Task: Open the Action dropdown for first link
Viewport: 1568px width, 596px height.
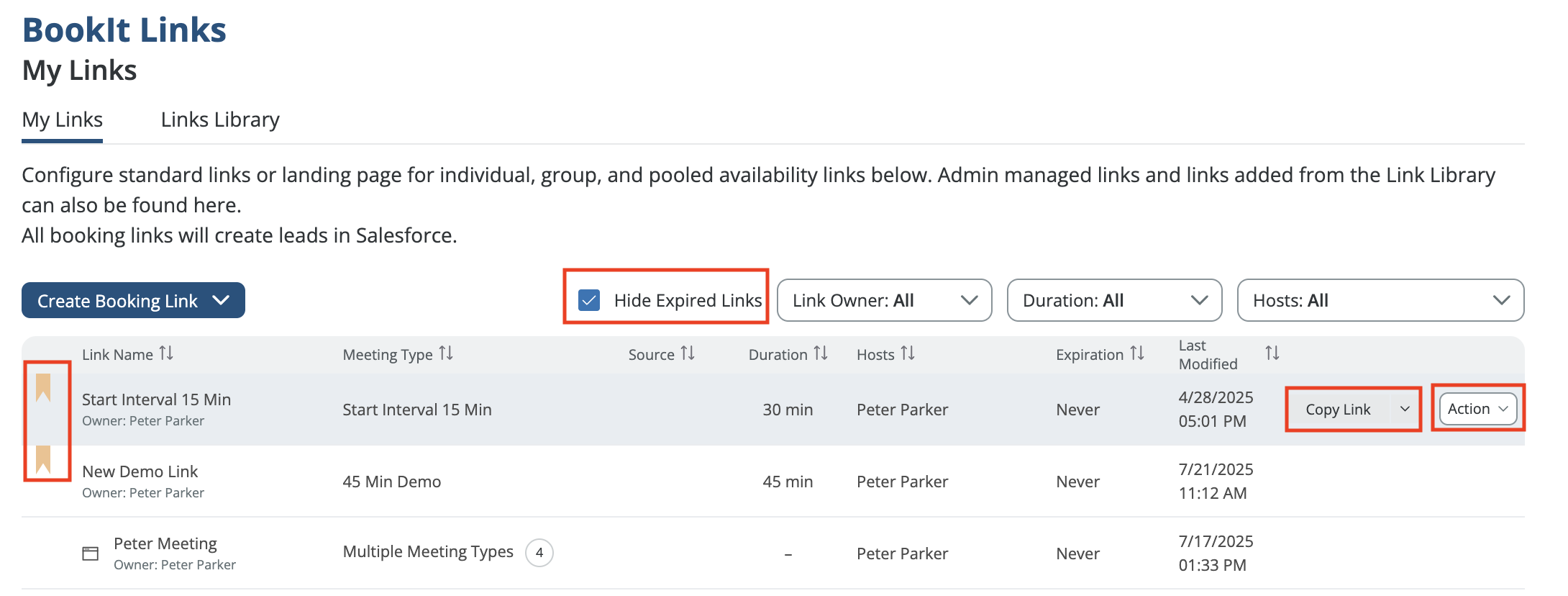Action: [x=1477, y=409]
